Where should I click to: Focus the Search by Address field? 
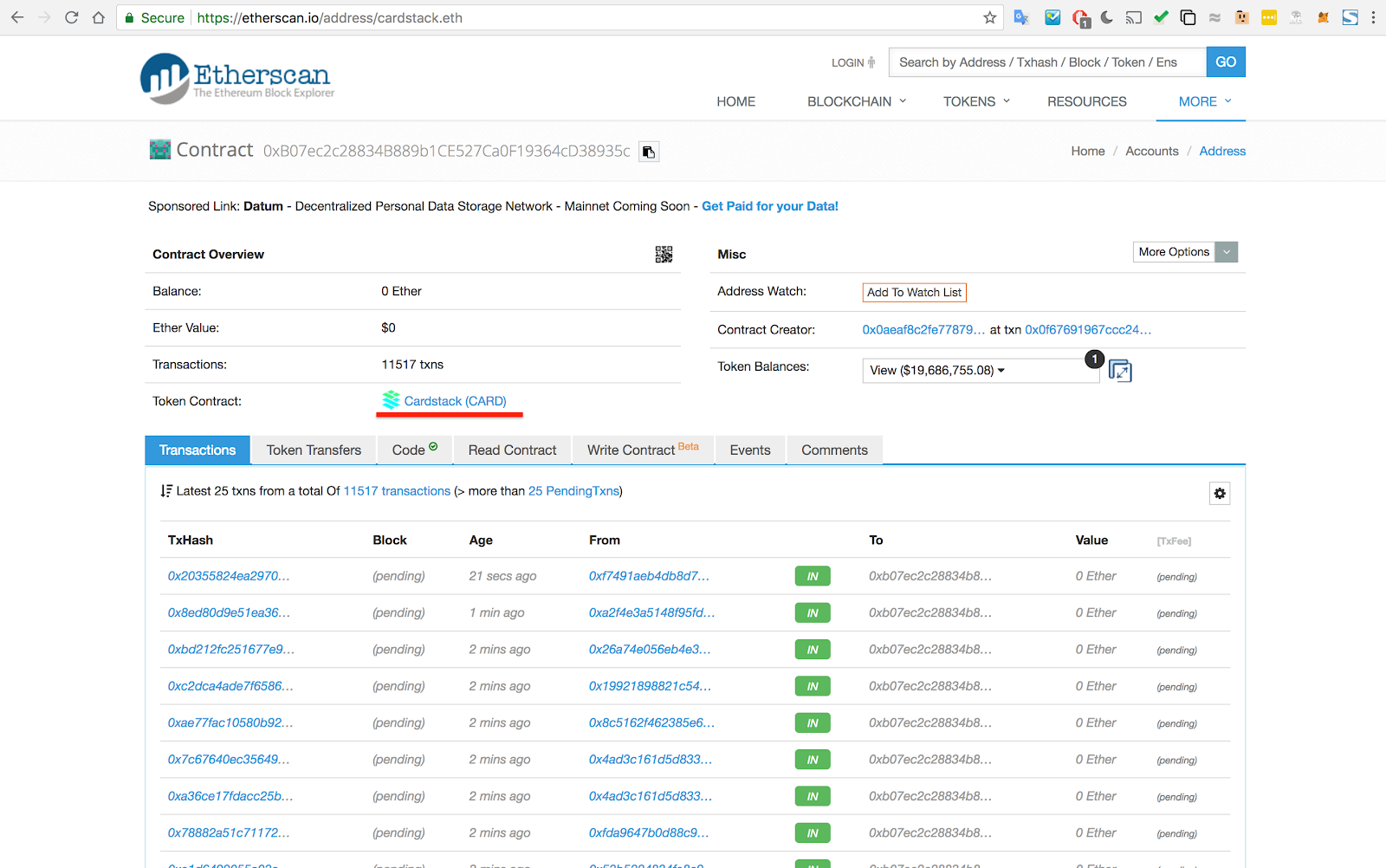(x=1047, y=62)
